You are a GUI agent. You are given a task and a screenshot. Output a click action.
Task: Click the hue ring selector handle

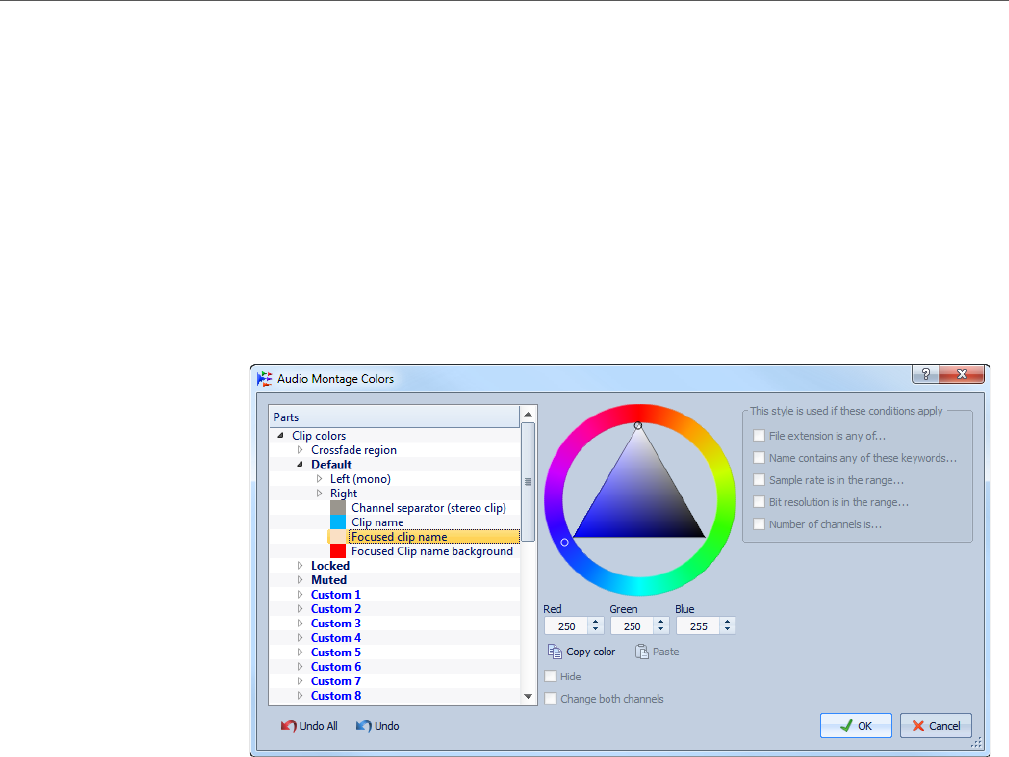click(x=564, y=543)
